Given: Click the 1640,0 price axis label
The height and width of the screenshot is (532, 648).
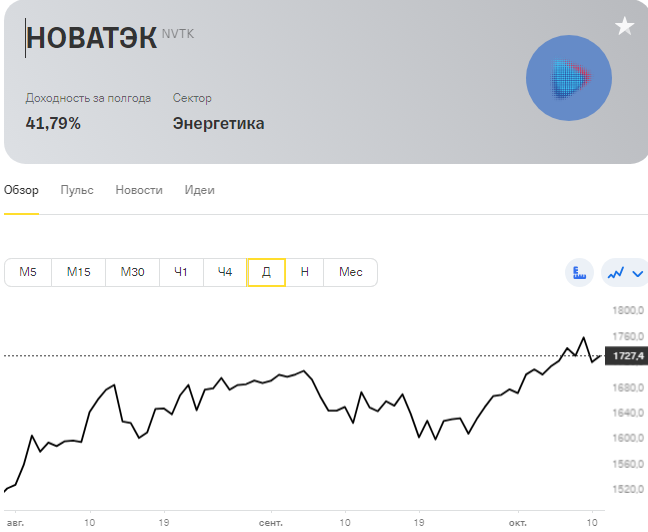Looking at the screenshot, I should (x=628, y=413).
